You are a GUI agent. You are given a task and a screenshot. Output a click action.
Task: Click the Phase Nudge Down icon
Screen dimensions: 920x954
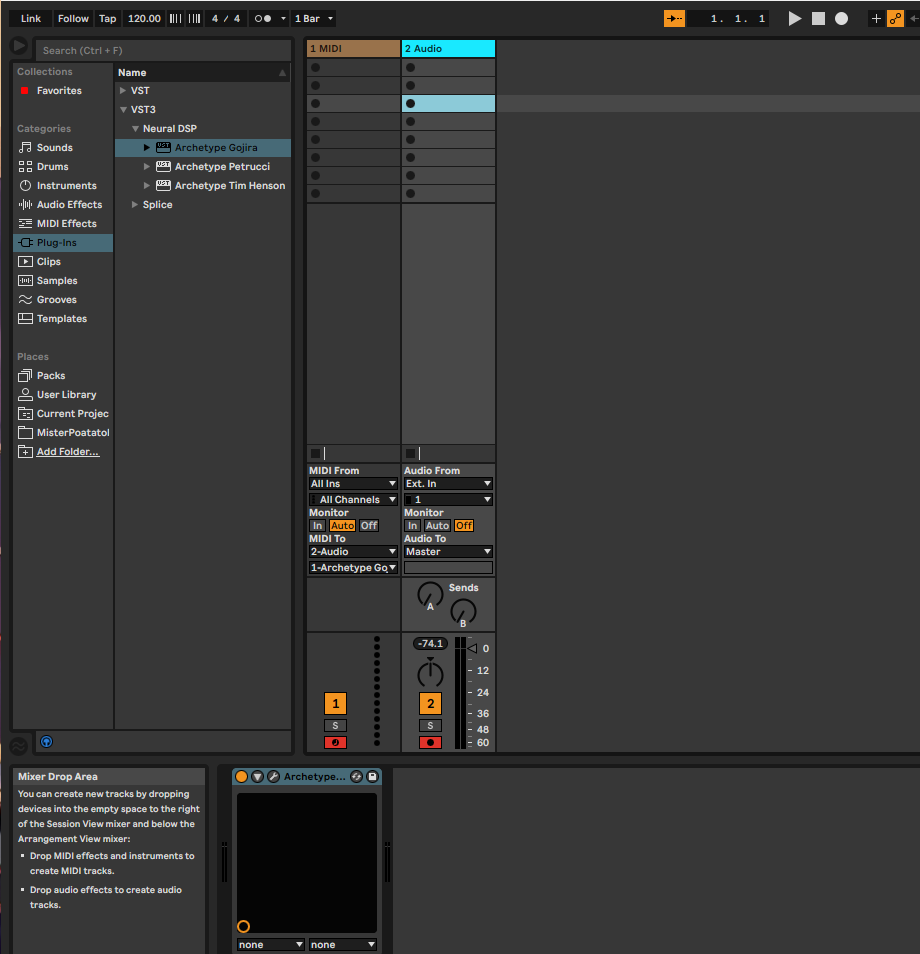point(175,19)
